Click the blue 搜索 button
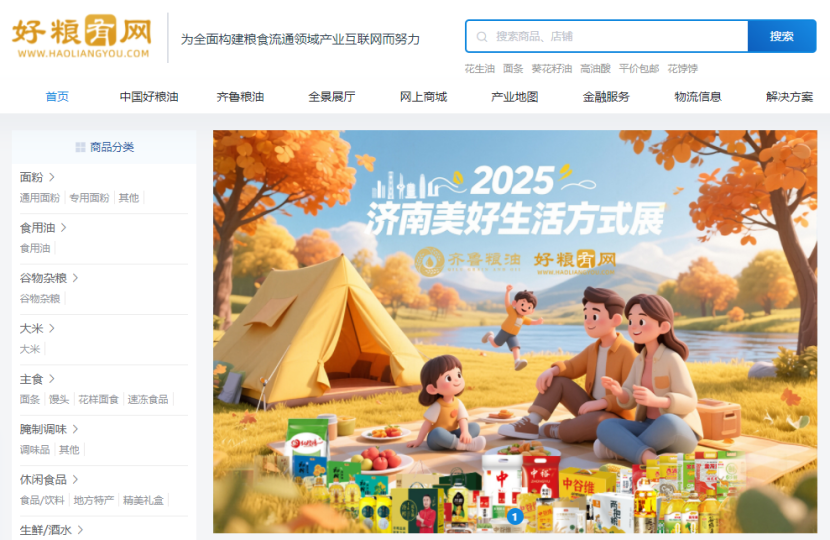This screenshot has width=830, height=540. [x=782, y=36]
